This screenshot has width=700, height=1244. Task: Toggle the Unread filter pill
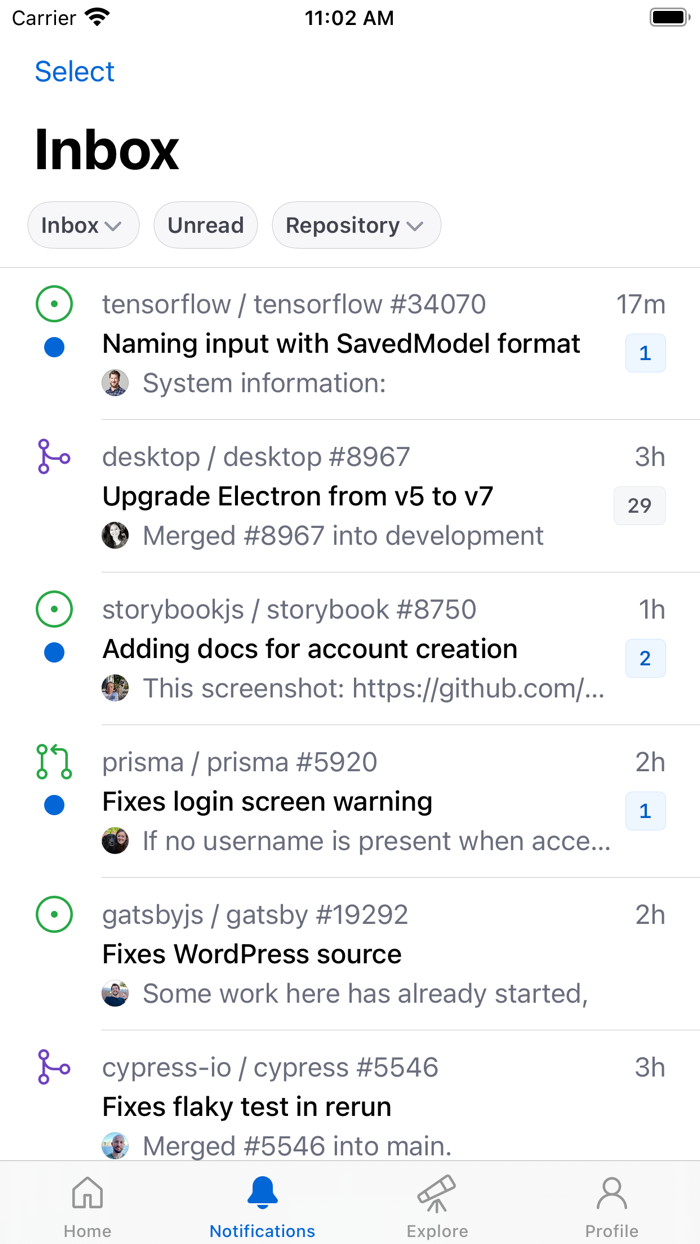point(205,225)
